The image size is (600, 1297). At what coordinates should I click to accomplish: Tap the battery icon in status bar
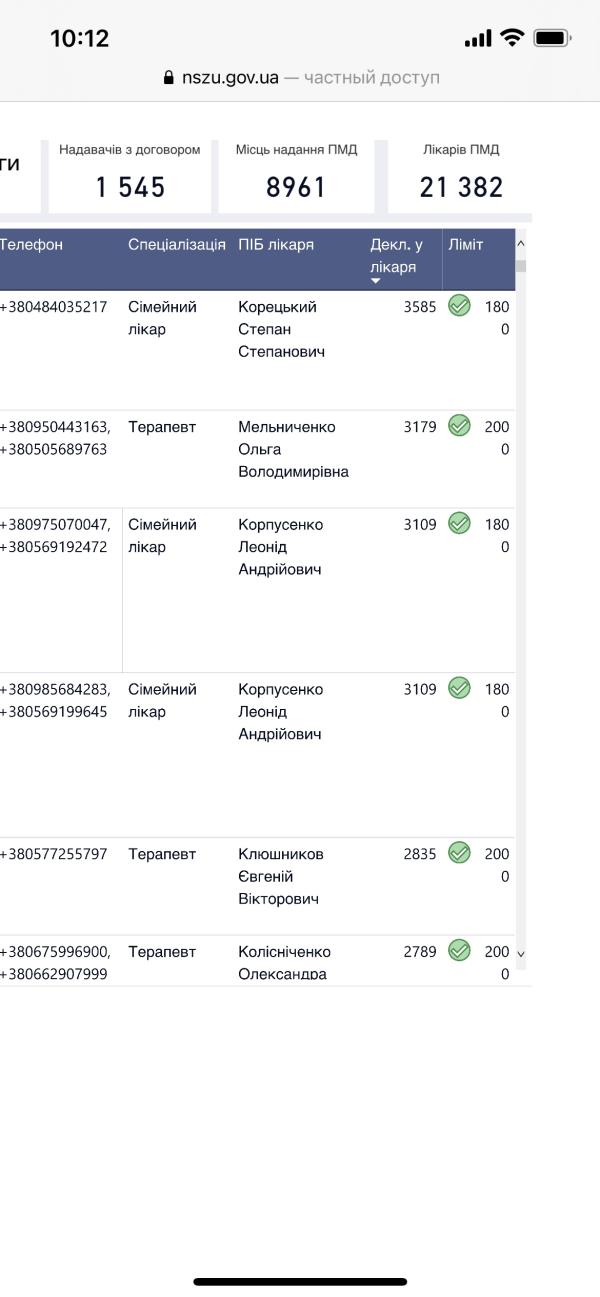click(552, 38)
